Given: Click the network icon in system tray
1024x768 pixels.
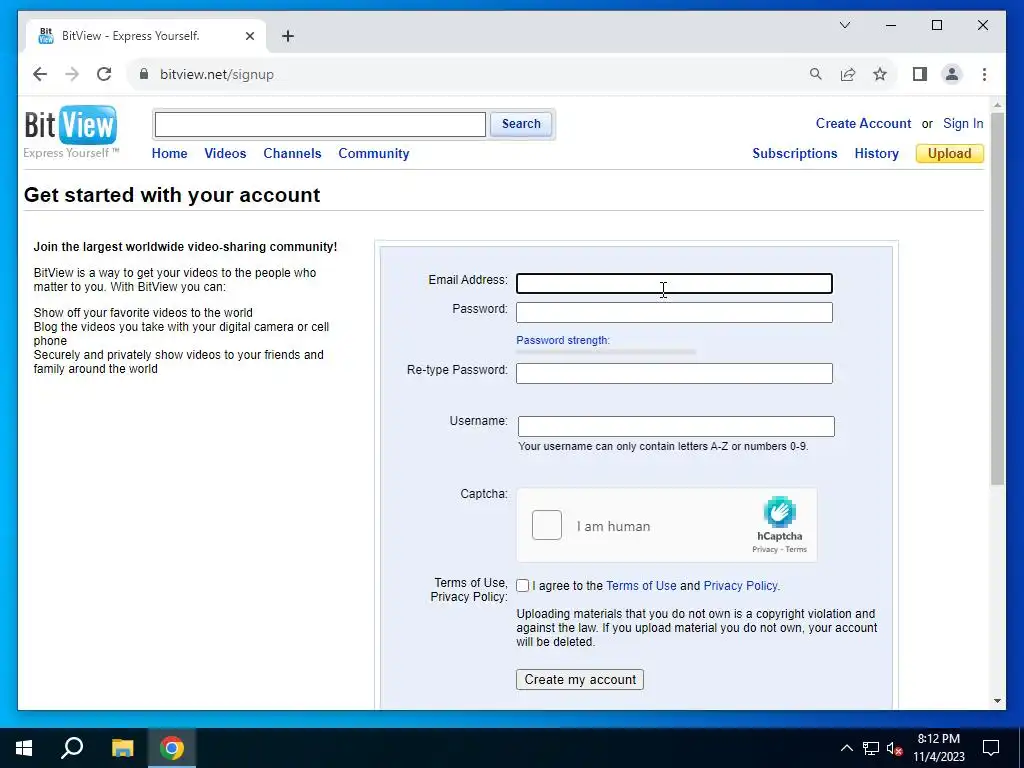Looking at the screenshot, I should click(871, 748).
